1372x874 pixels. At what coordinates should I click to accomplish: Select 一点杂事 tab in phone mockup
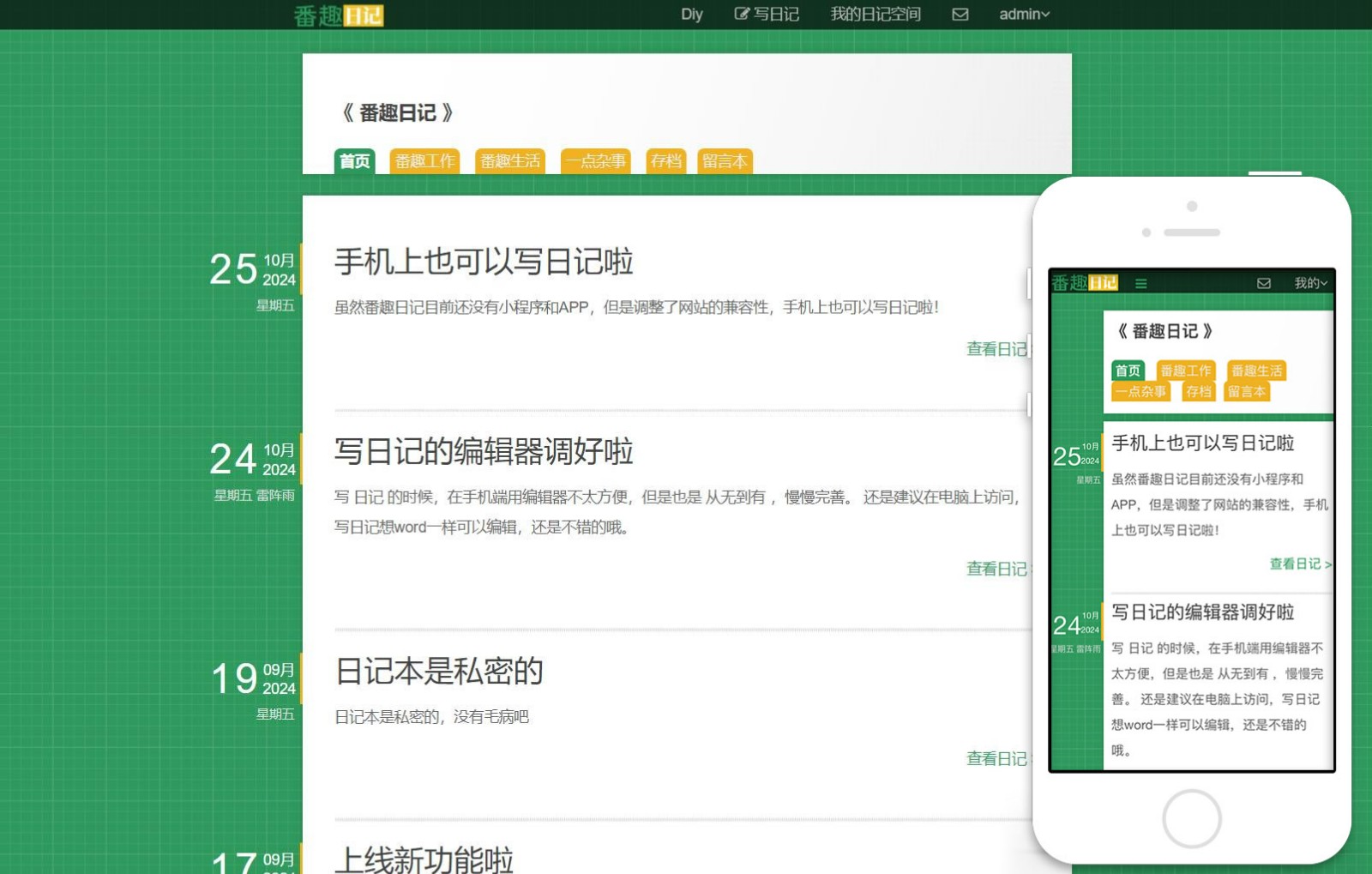coord(1140,391)
